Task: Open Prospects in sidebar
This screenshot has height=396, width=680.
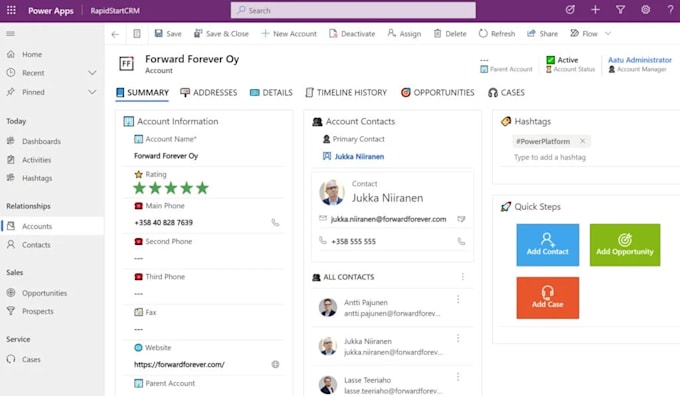Action: pos(38,311)
